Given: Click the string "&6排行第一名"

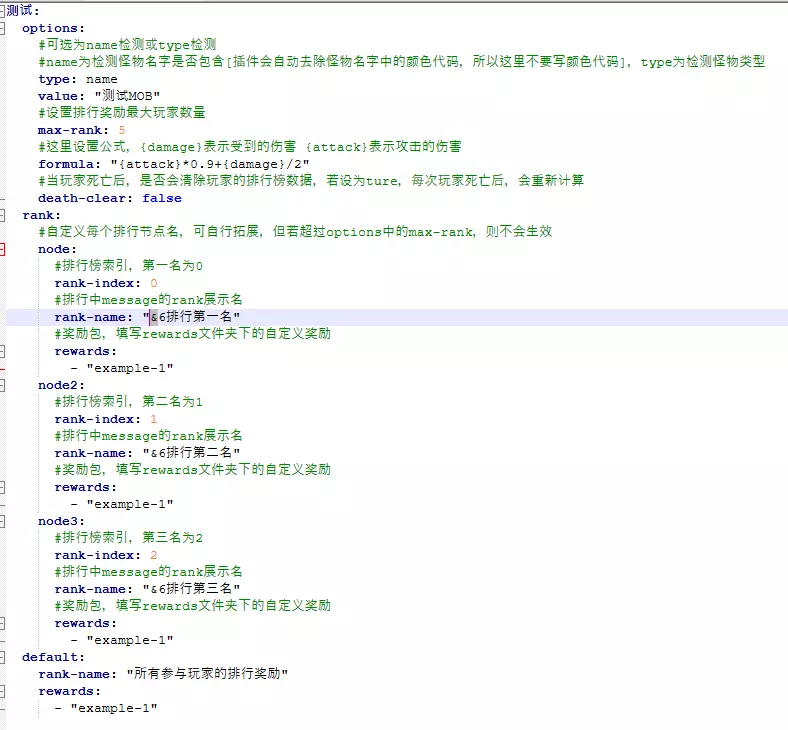Looking at the screenshot, I should point(191,317).
